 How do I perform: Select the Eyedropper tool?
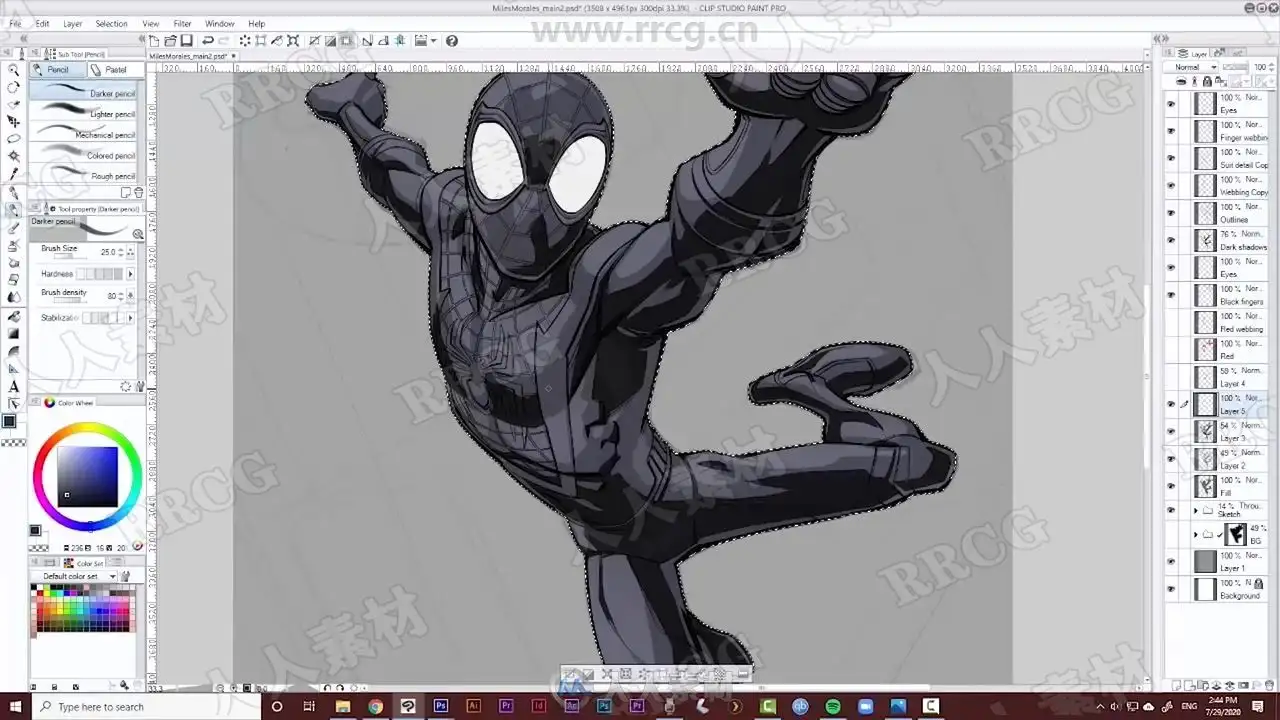[14, 174]
